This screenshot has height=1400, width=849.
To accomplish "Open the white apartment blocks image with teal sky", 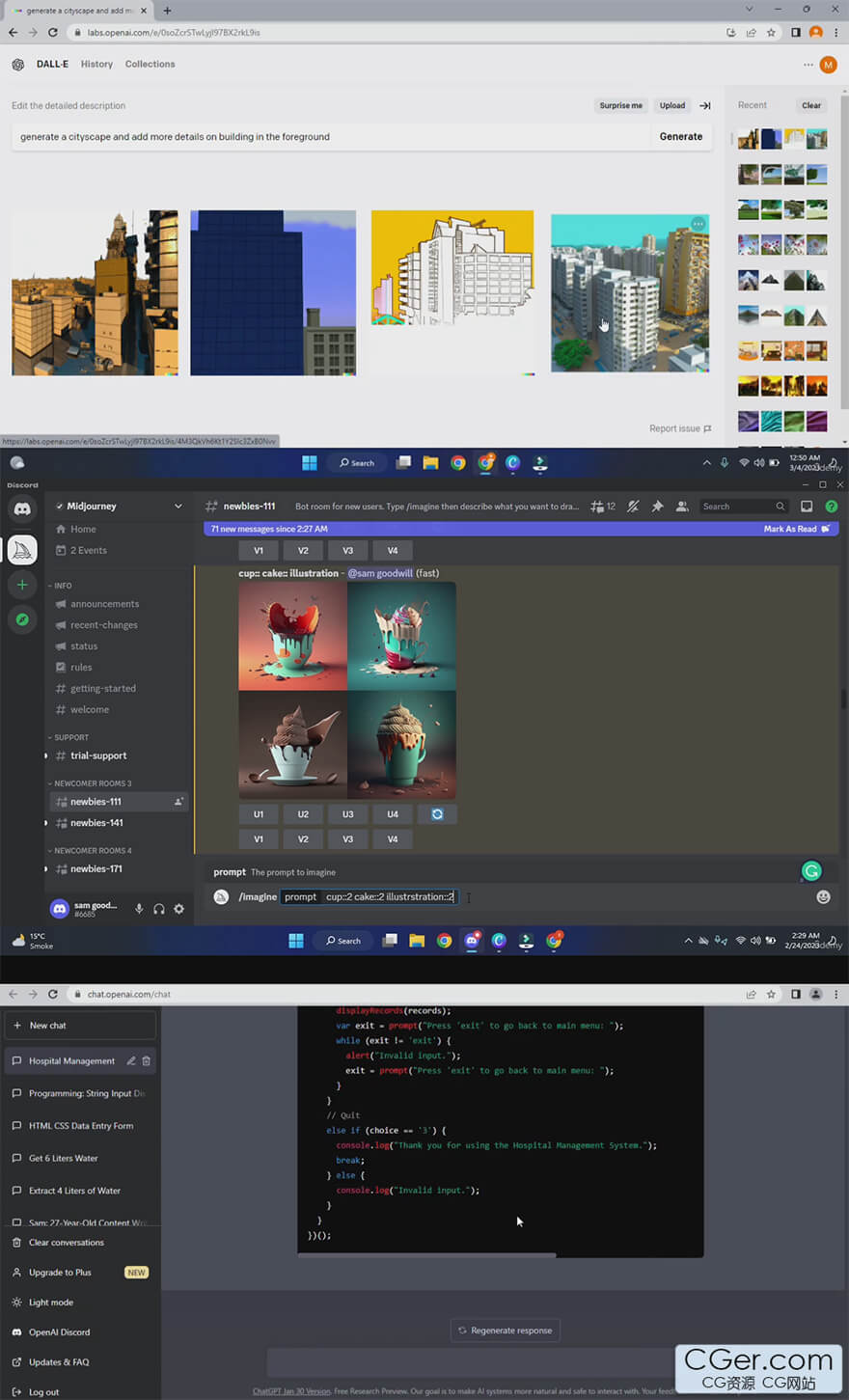I will click(x=630, y=293).
